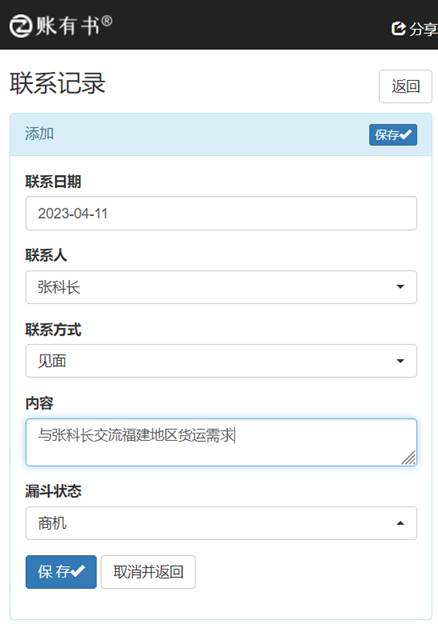Click the small 保存 button in 添加 header
The image size is (438, 628).
(393, 135)
